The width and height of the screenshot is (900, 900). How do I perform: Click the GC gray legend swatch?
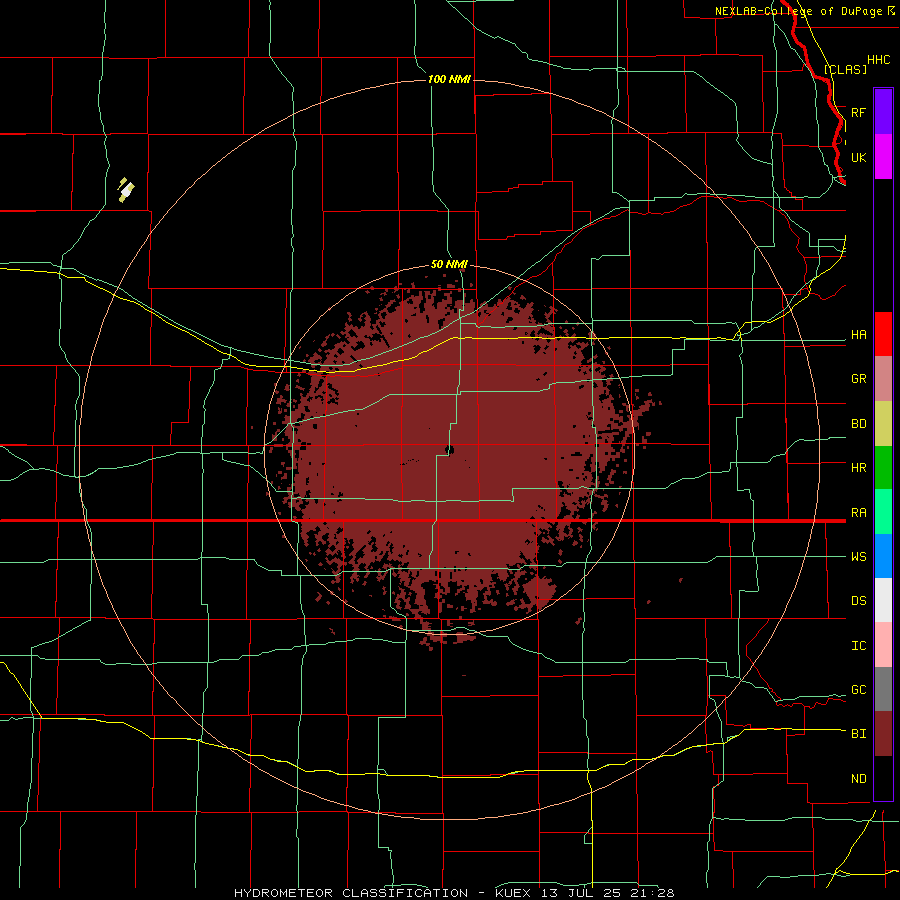coord(883,689)
